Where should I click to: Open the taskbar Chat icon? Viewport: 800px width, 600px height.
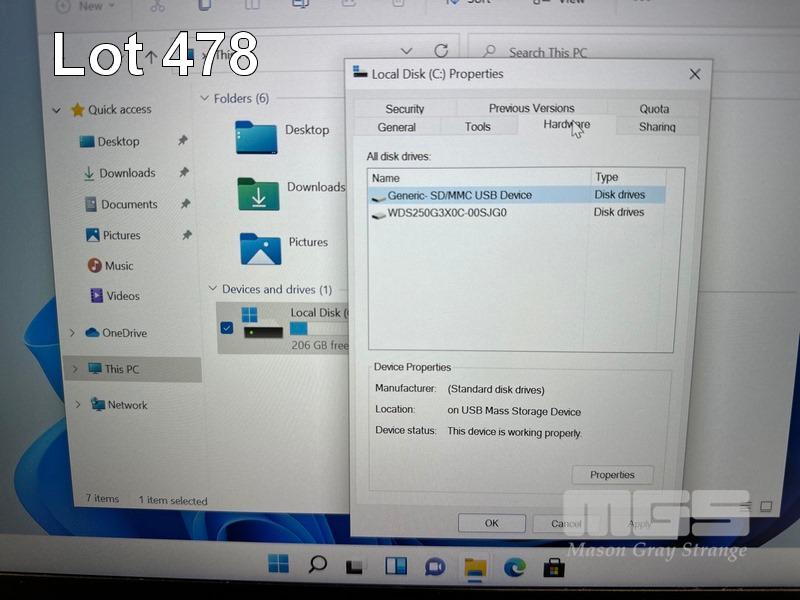435,566
